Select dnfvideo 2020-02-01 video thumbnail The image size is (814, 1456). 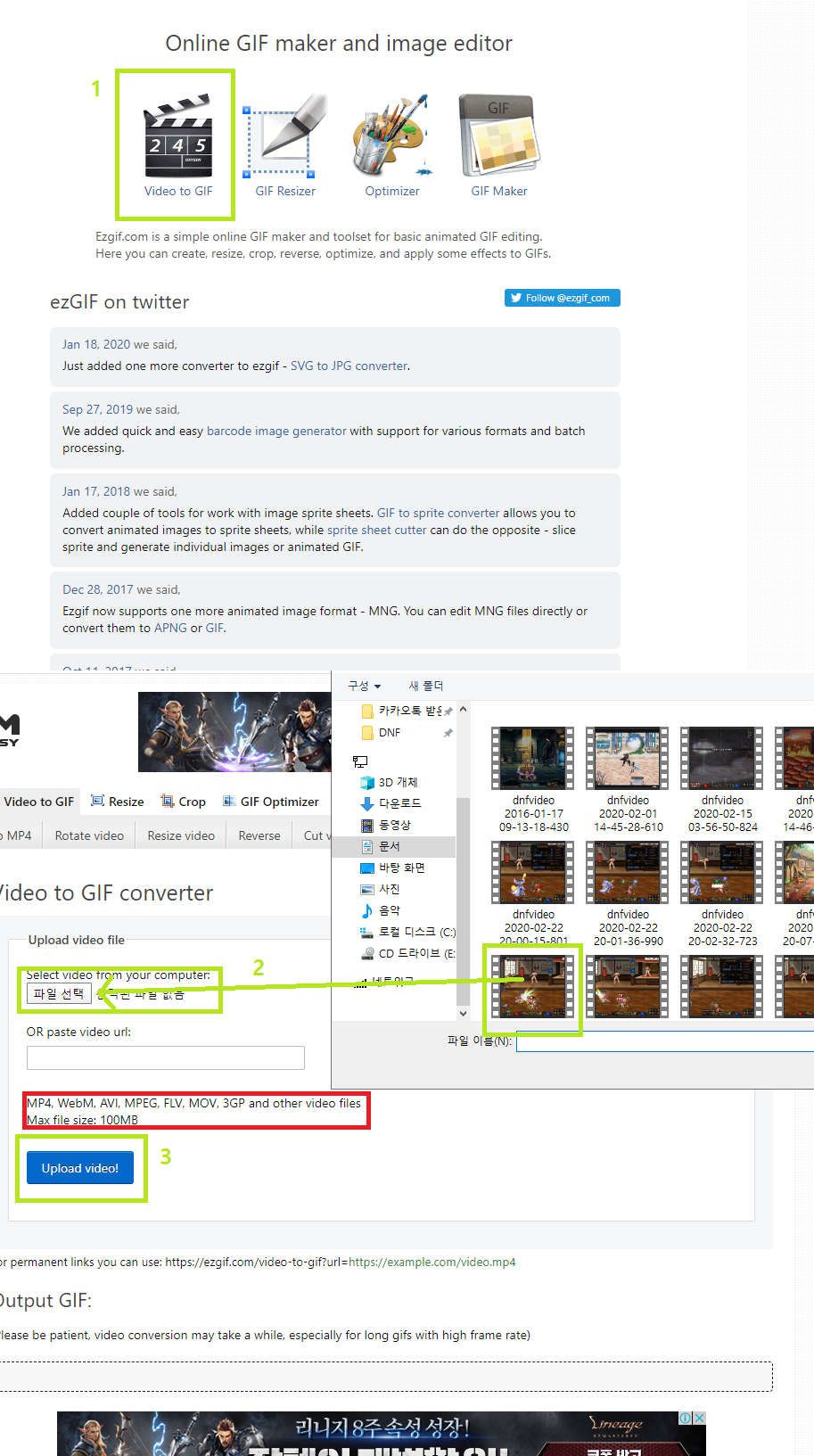click(628, 759)
